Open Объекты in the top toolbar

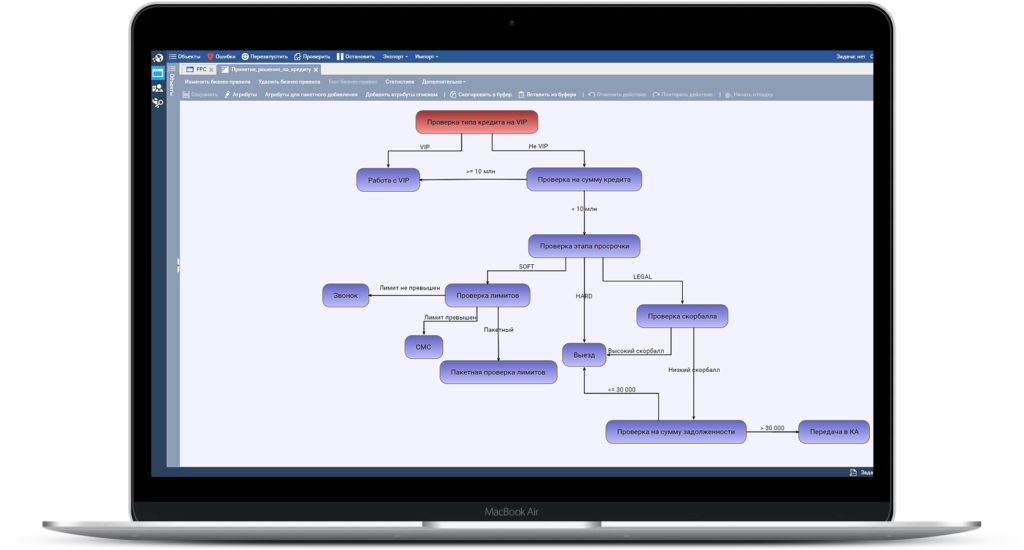[x=185, y=57]
